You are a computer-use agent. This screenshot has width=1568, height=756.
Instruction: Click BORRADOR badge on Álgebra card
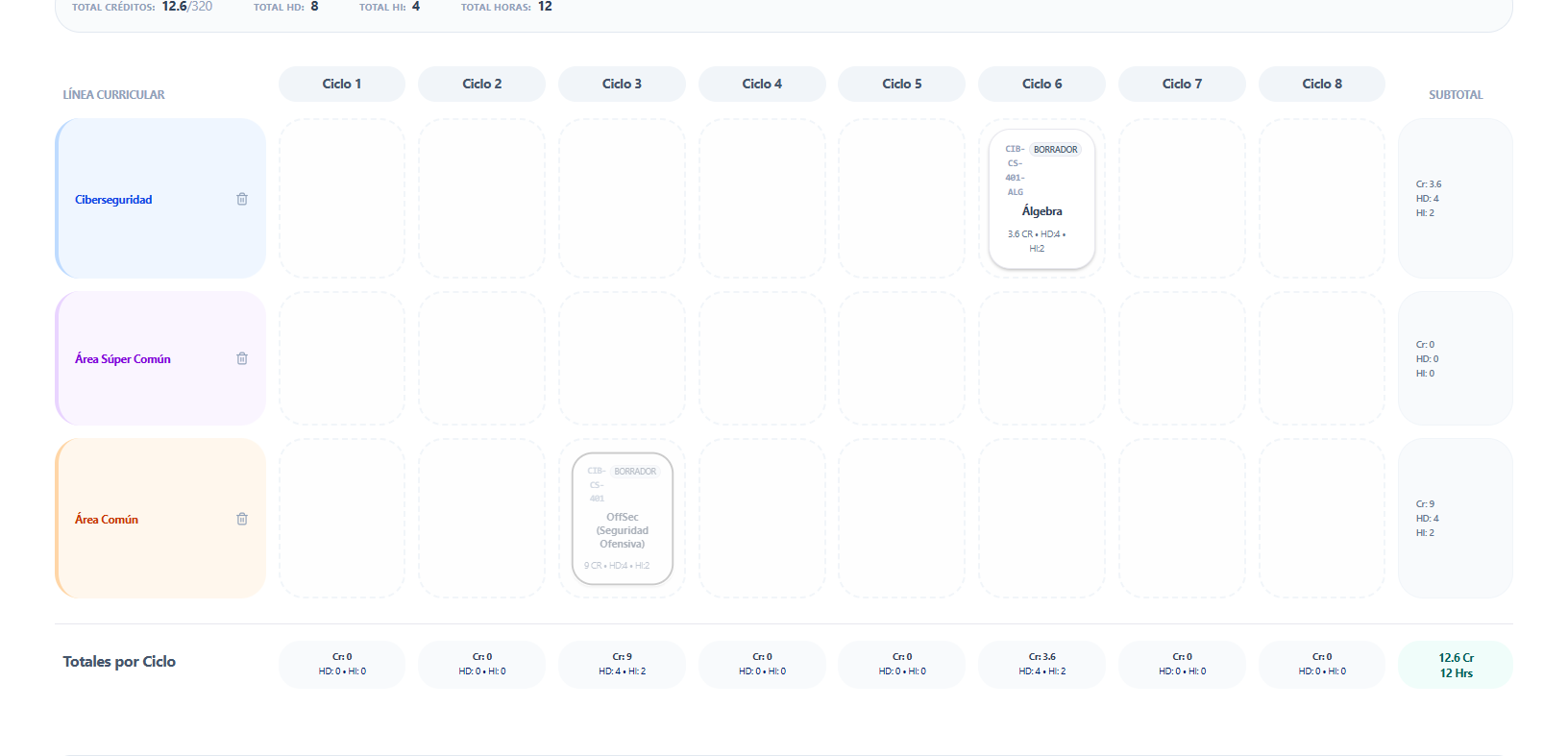tap(1055, 150)
